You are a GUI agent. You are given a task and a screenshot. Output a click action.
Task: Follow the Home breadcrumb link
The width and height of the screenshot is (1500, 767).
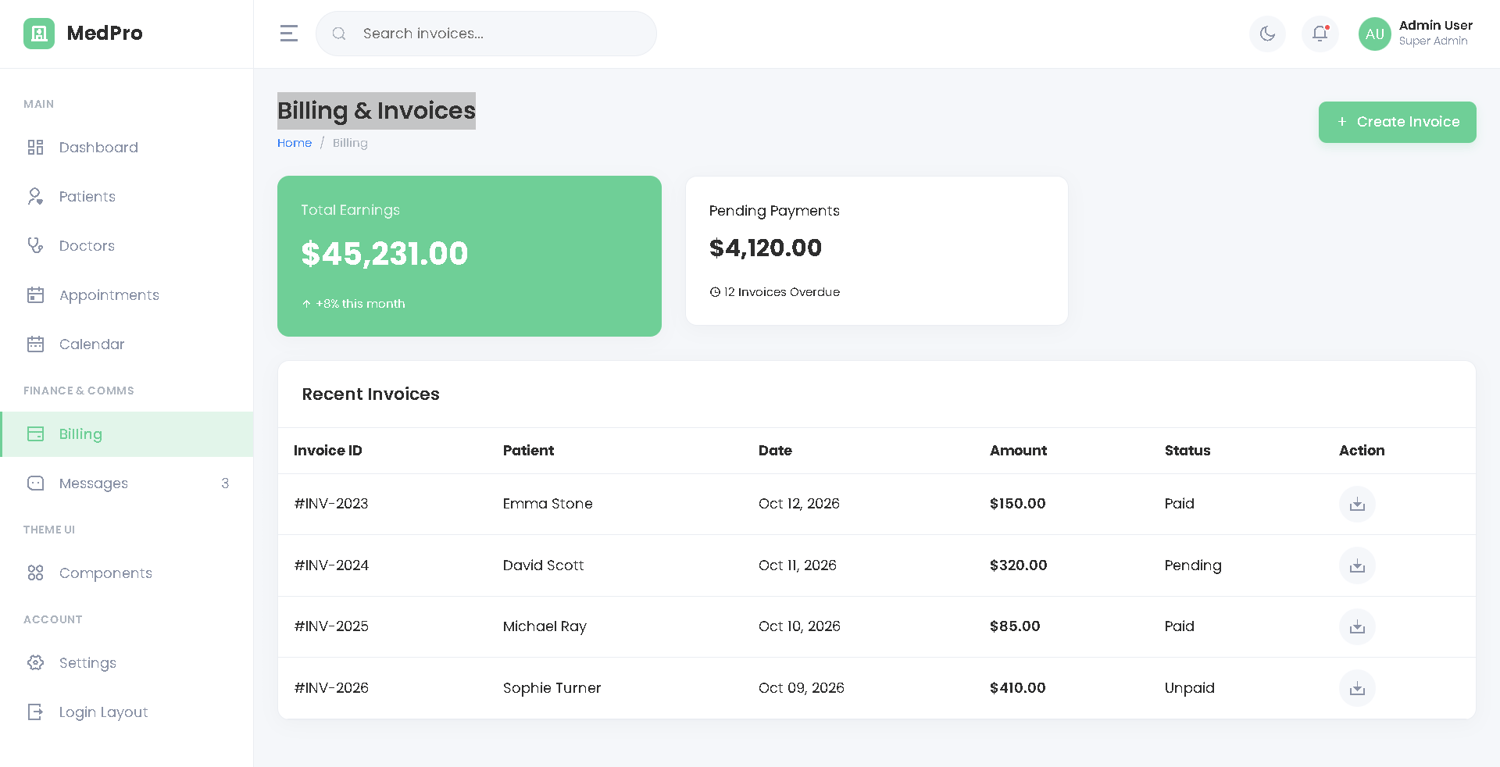pos(294,143)
